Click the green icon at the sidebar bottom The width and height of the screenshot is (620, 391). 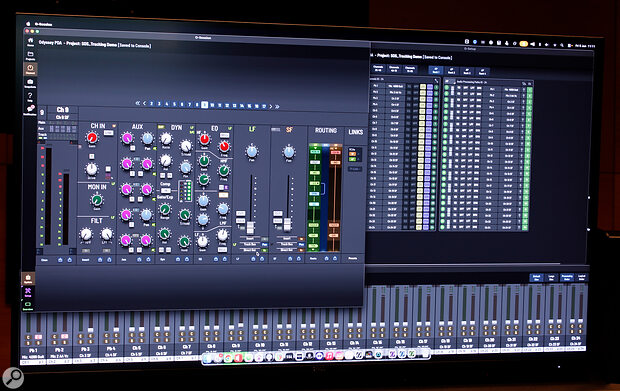tap(28, 306)
